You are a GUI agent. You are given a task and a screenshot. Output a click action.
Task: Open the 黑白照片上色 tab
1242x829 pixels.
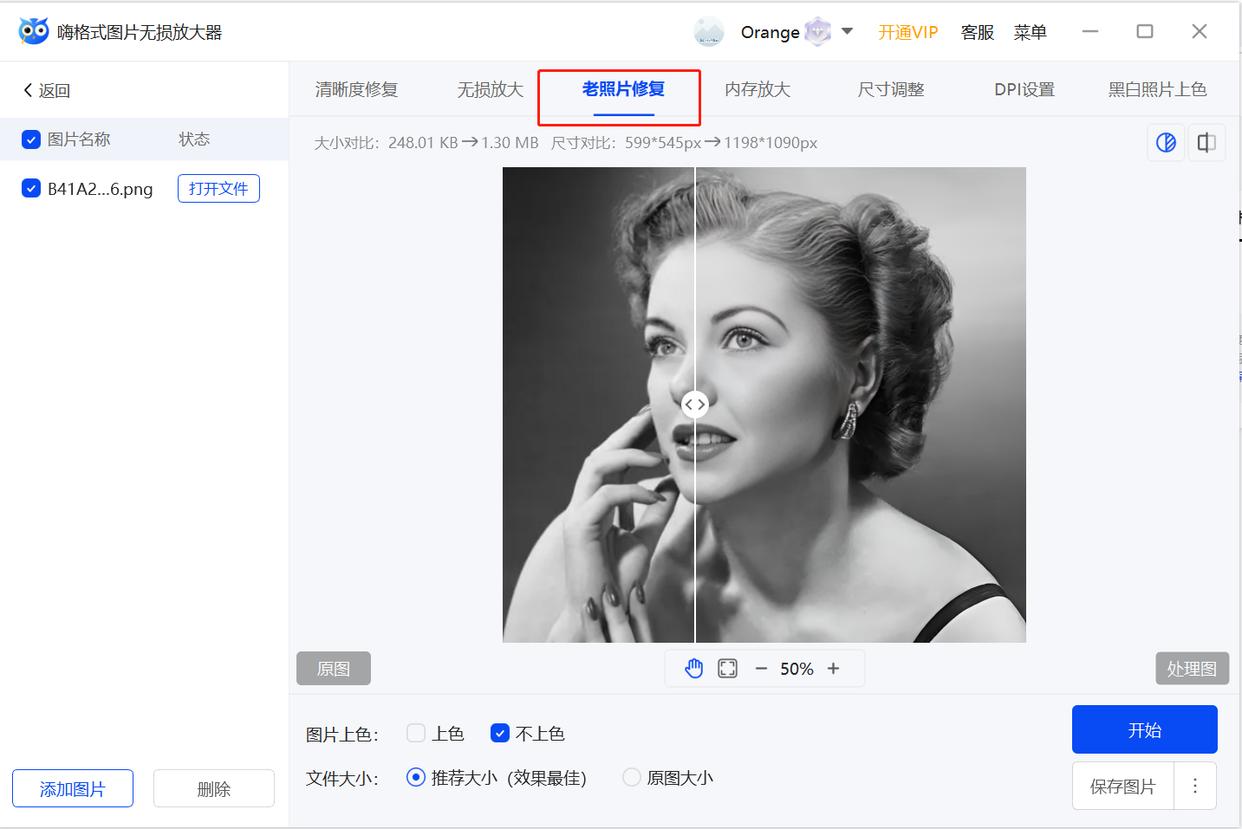coord(1157,89)
